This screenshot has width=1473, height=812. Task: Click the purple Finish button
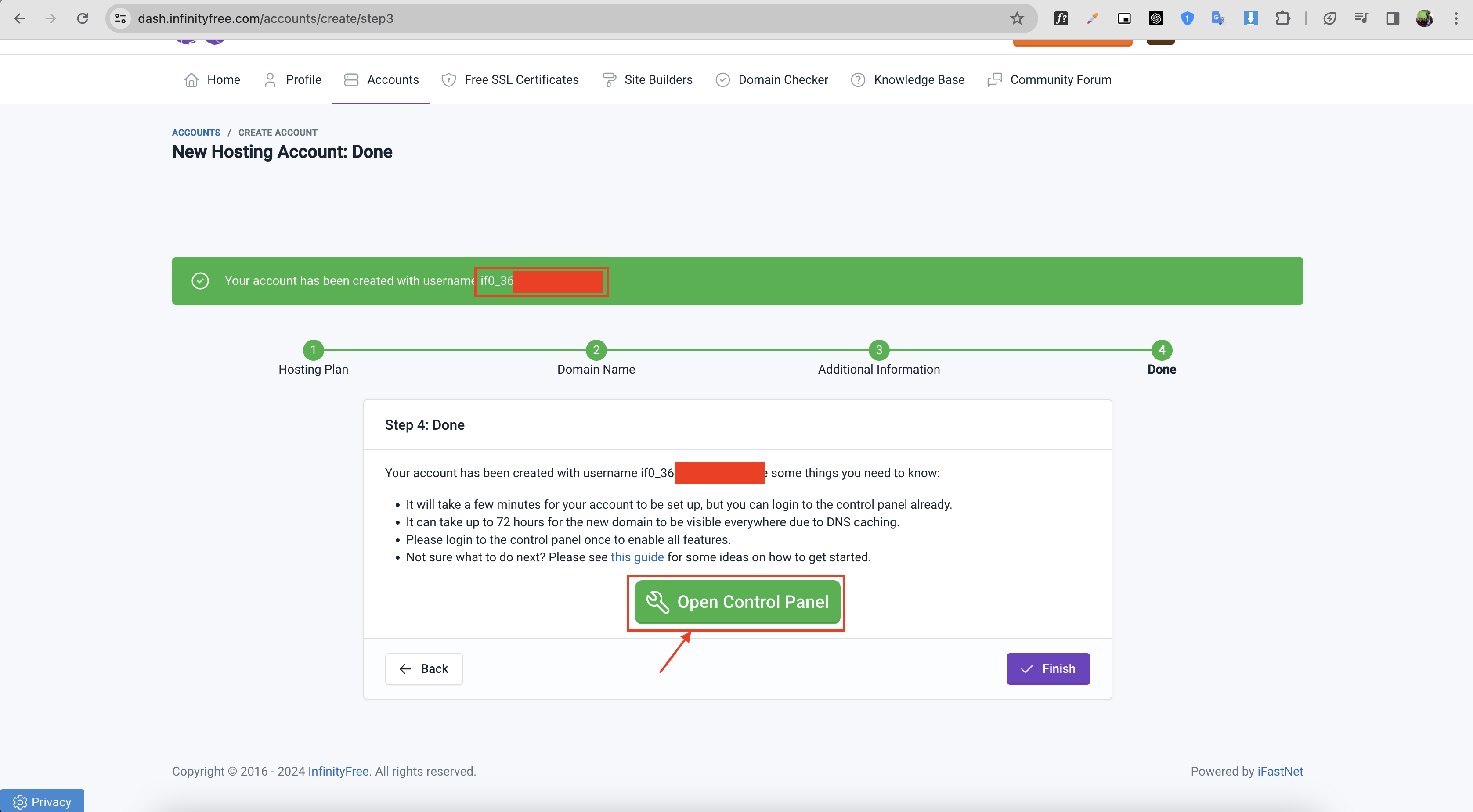pyautogui.click(x=1047, y=668)
